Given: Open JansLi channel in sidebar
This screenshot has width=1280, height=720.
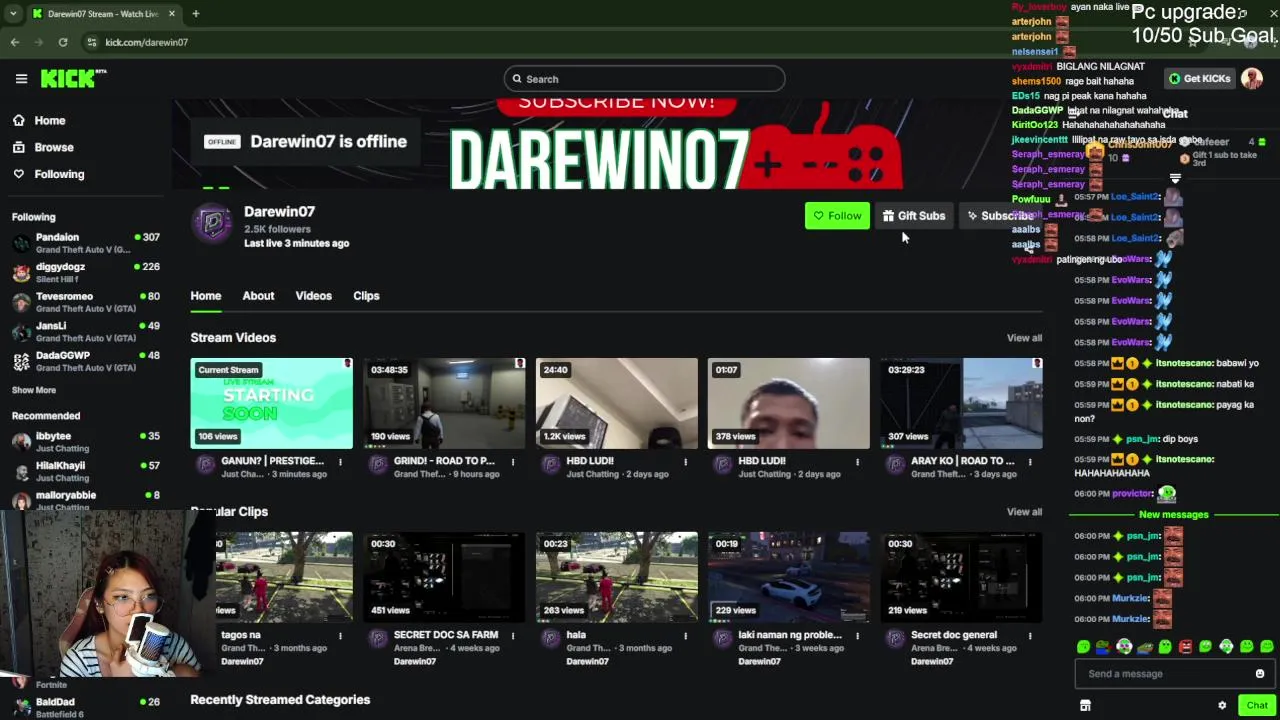Looking at the screenshot, I should coord(85,331).
